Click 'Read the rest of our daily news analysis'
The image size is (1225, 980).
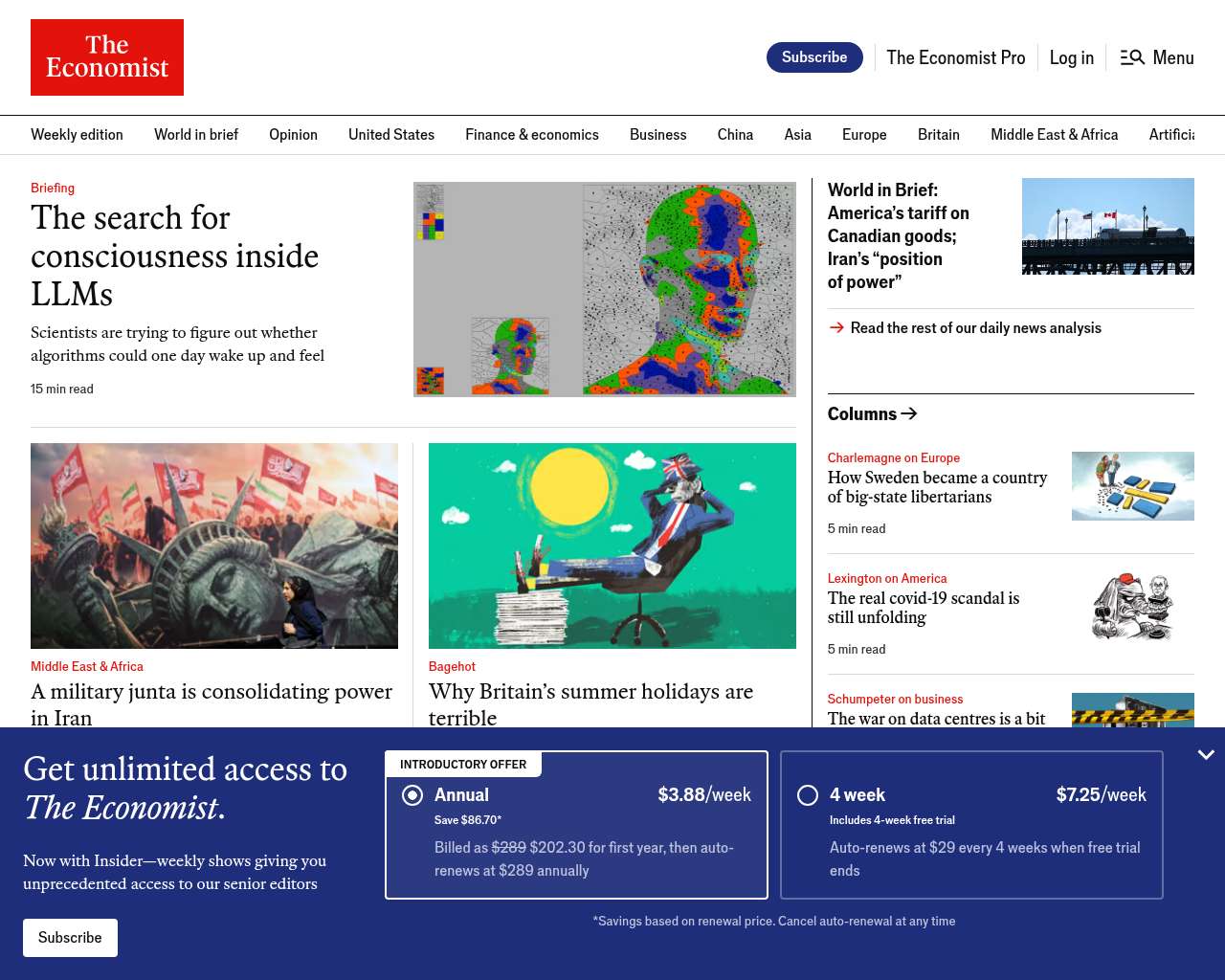[x=976, y=327]
